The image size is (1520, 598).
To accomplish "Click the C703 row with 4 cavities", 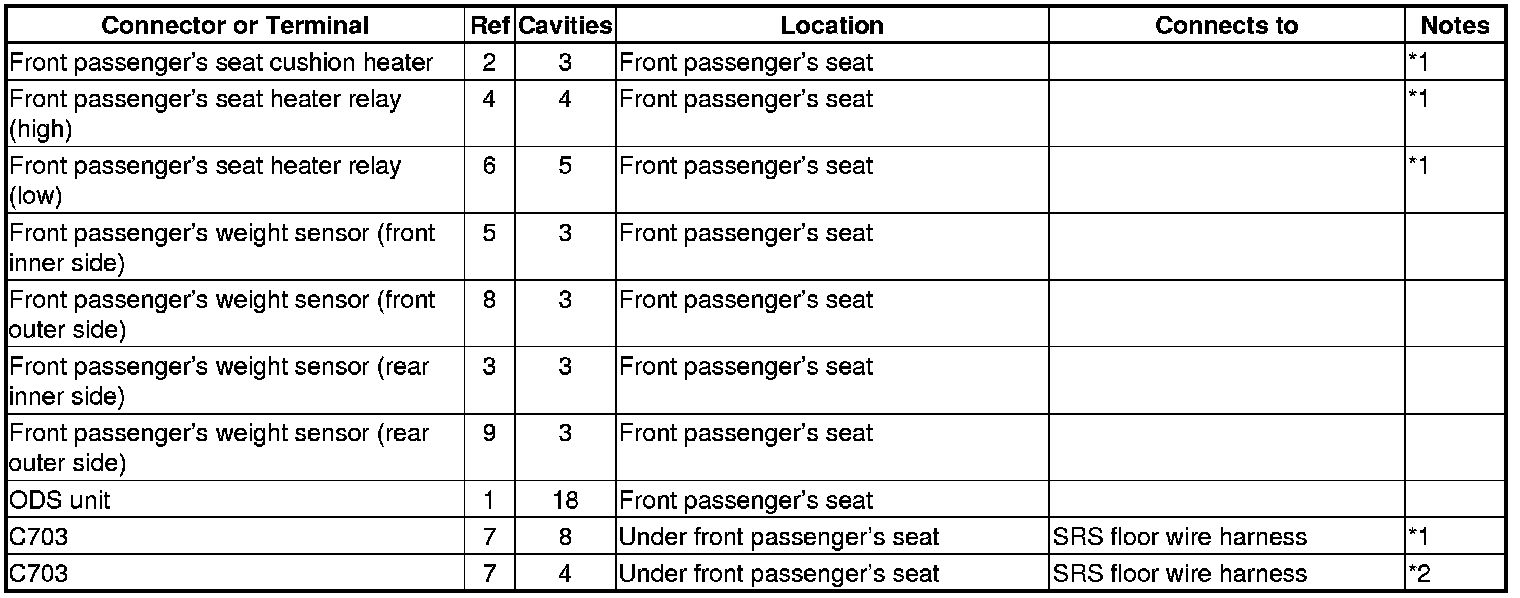I will click(756, 573).
